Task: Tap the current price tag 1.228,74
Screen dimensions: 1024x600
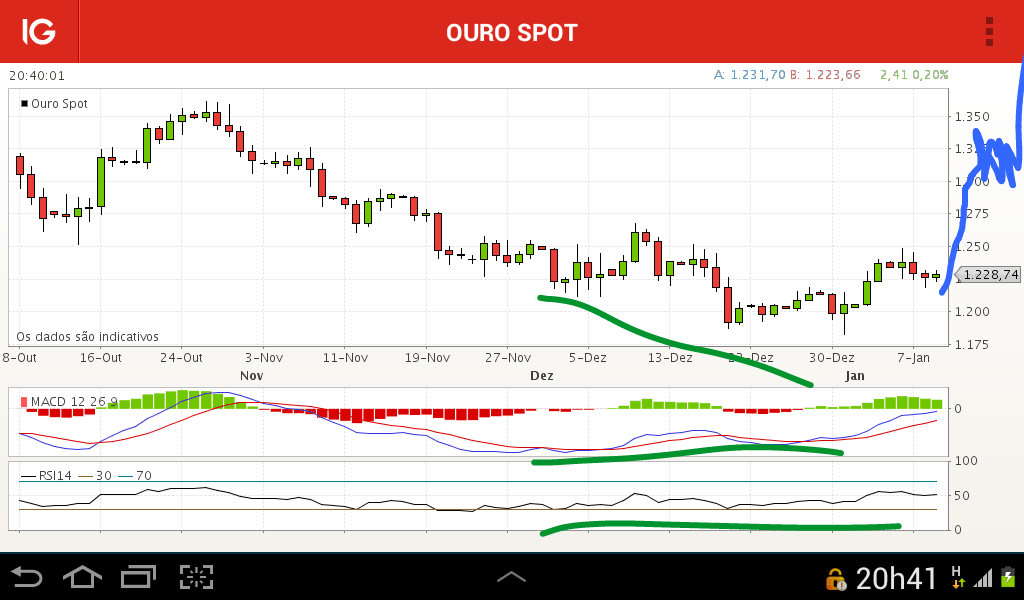Action: click(x=989, y=275)
